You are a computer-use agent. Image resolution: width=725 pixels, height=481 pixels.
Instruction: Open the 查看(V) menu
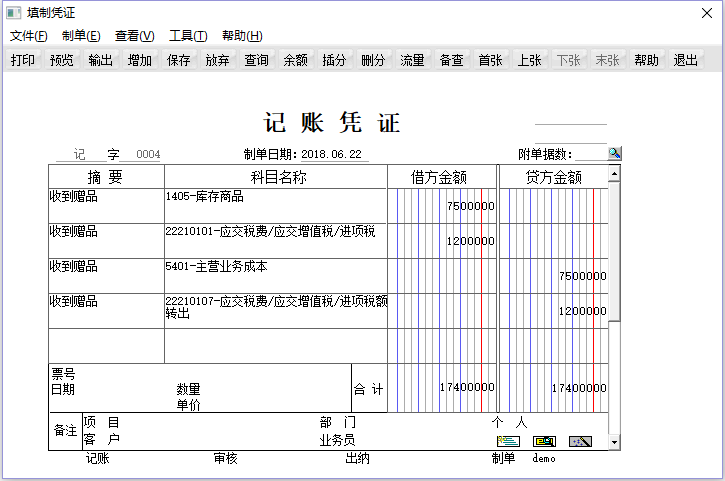134,36
